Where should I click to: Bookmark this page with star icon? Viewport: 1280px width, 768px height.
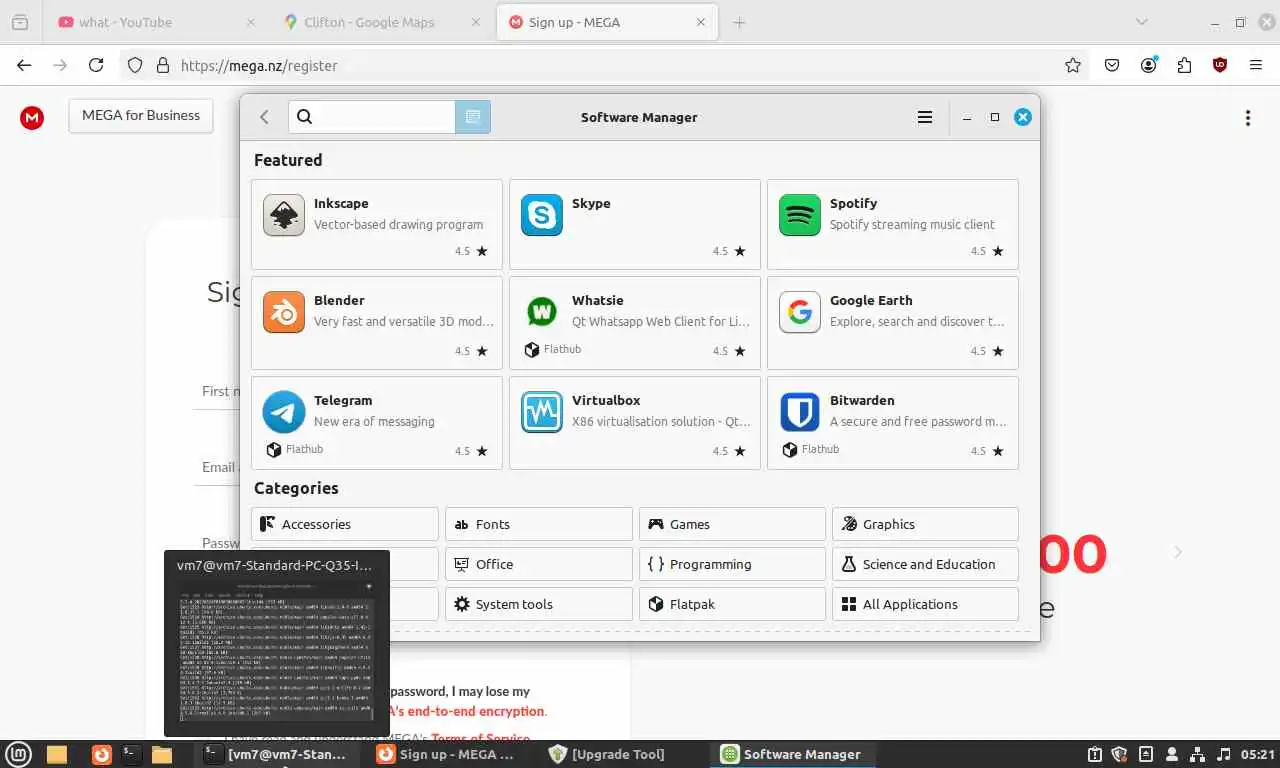click(x=1073, y=65)
